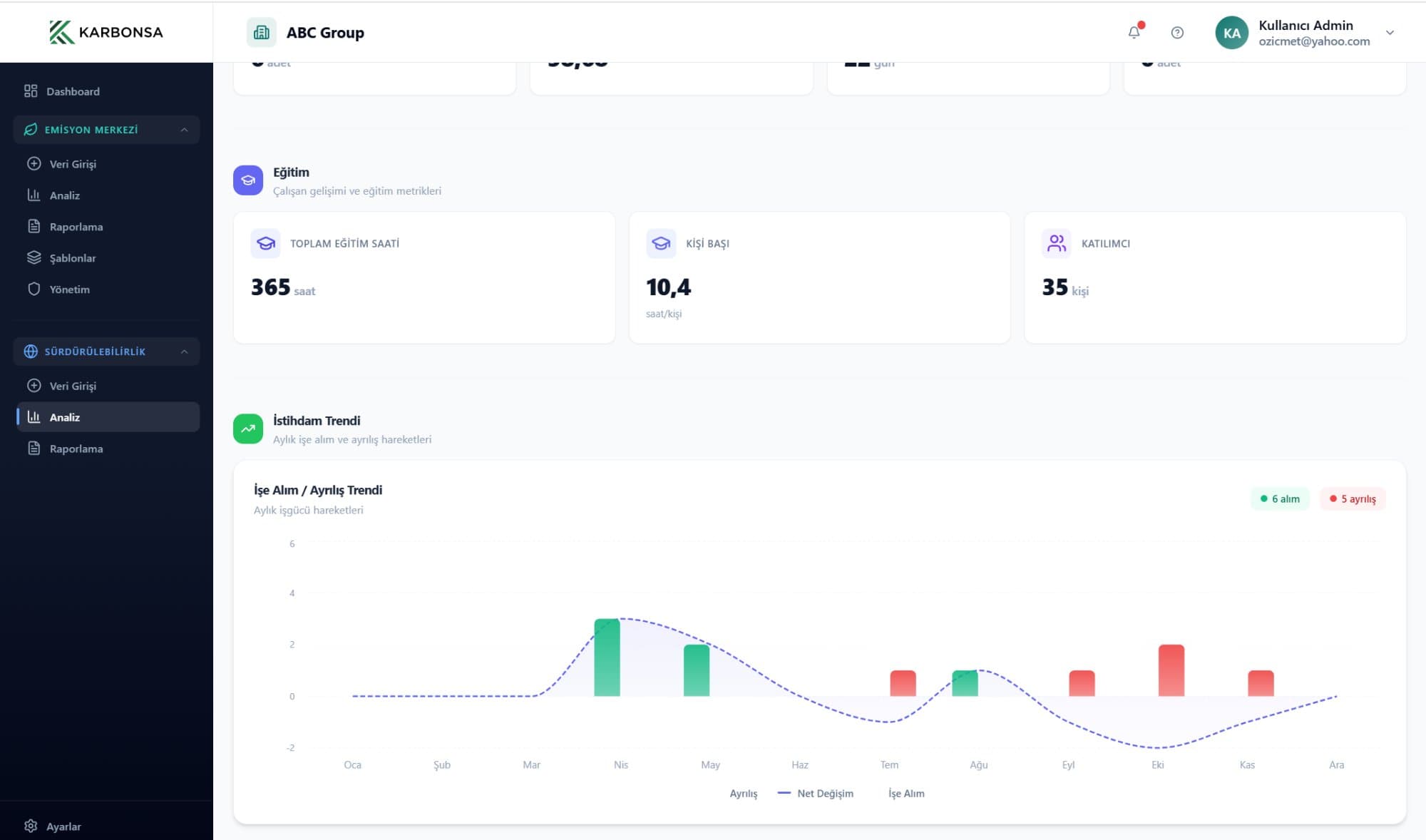
Task: Click the Toplam Eğitim Saati card
Action: tap(424, 277)
